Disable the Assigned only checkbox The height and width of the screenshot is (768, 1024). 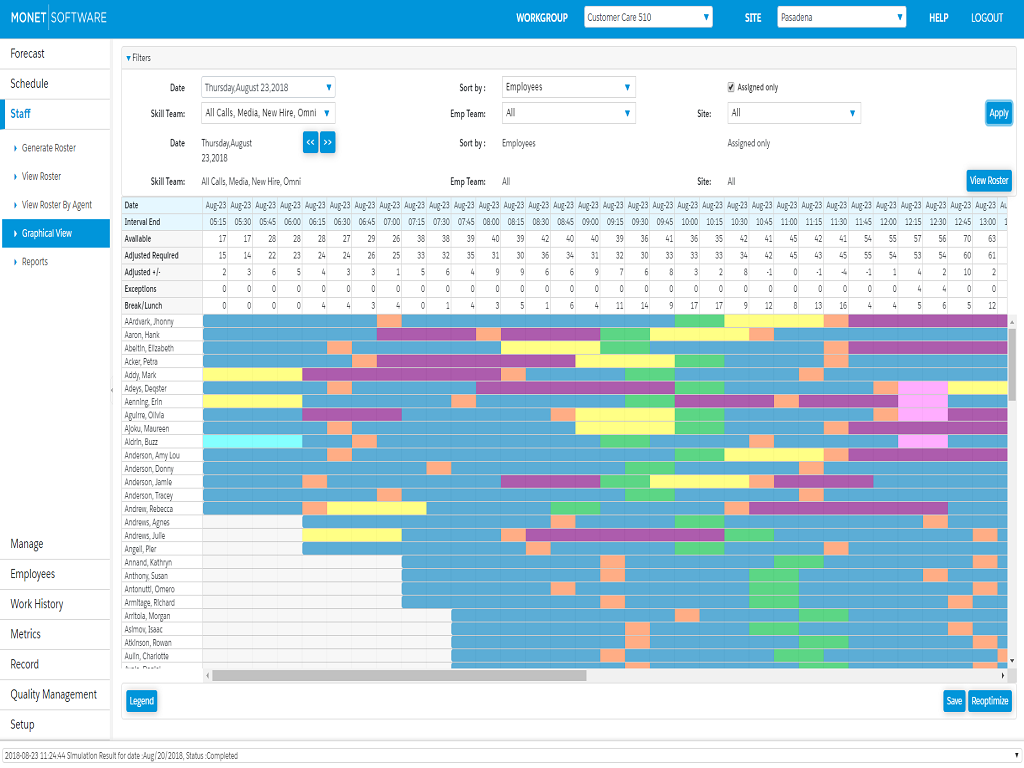click(731, 87)
